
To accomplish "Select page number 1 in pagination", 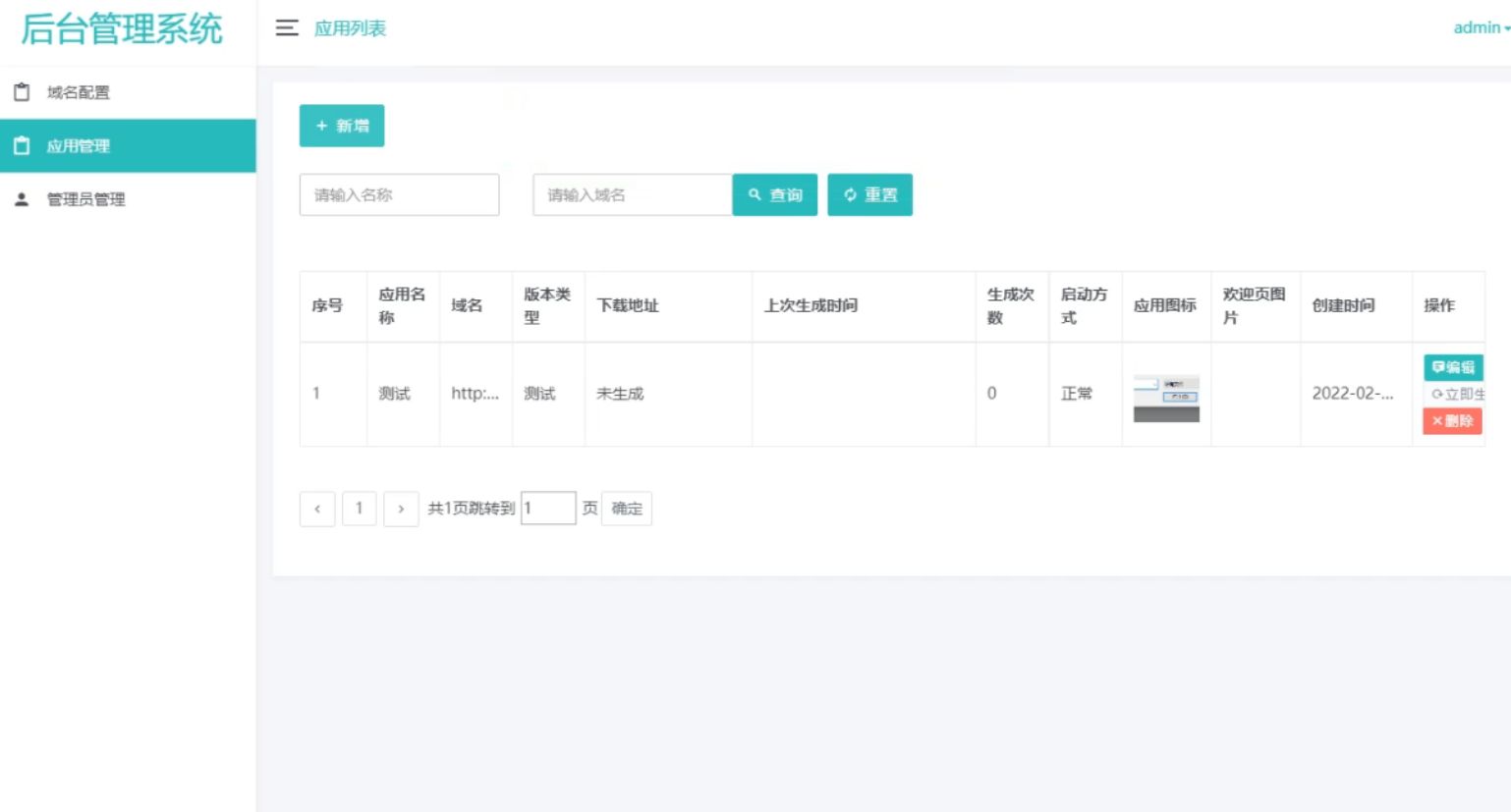I will pos(359,509).
